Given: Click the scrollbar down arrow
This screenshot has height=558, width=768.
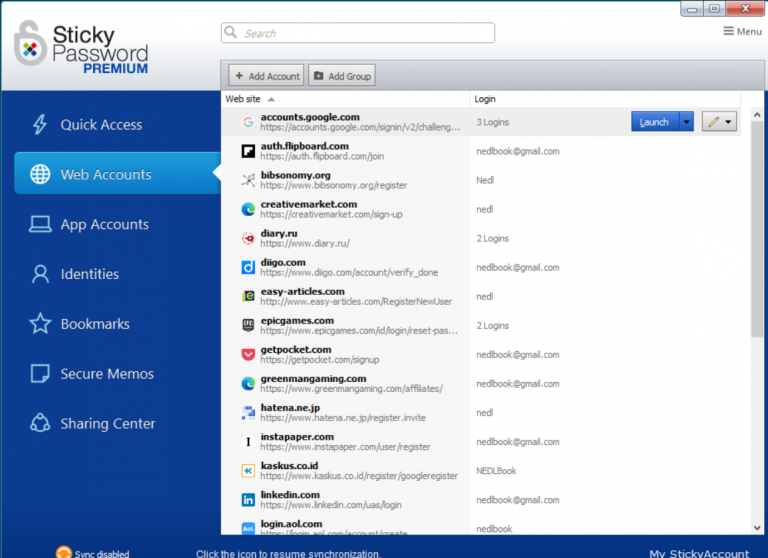Looking at the screenshot, I should 757,528.
